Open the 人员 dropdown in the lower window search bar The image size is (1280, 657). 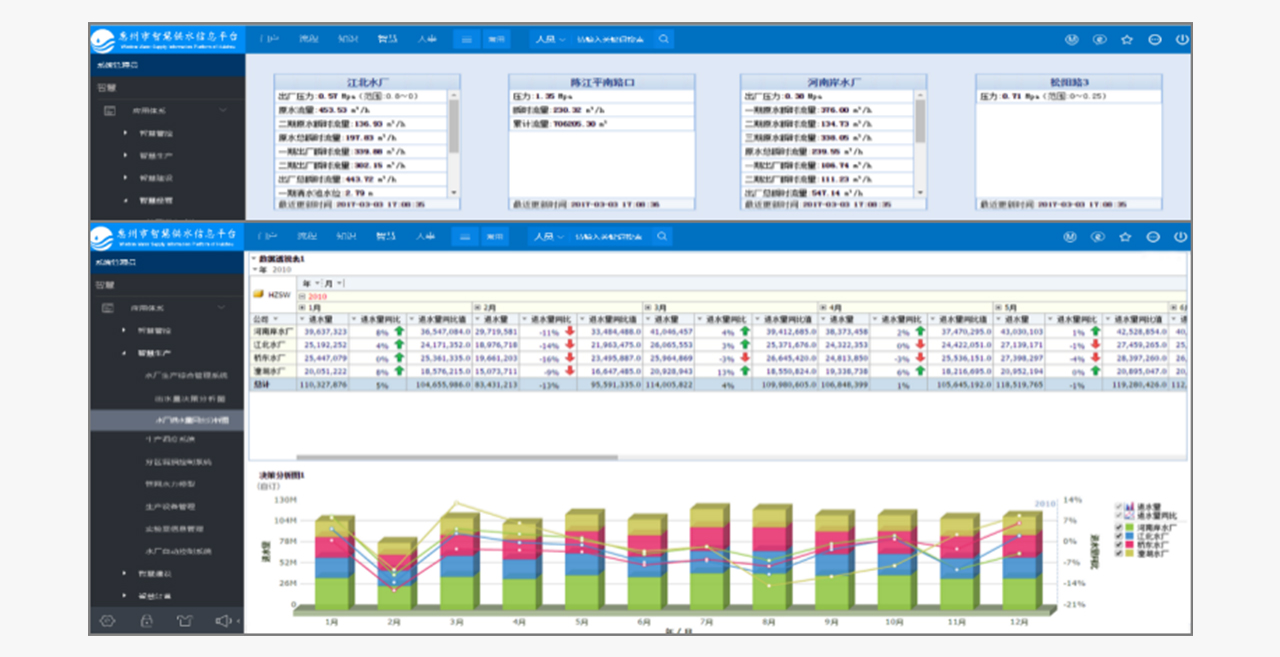548,237
